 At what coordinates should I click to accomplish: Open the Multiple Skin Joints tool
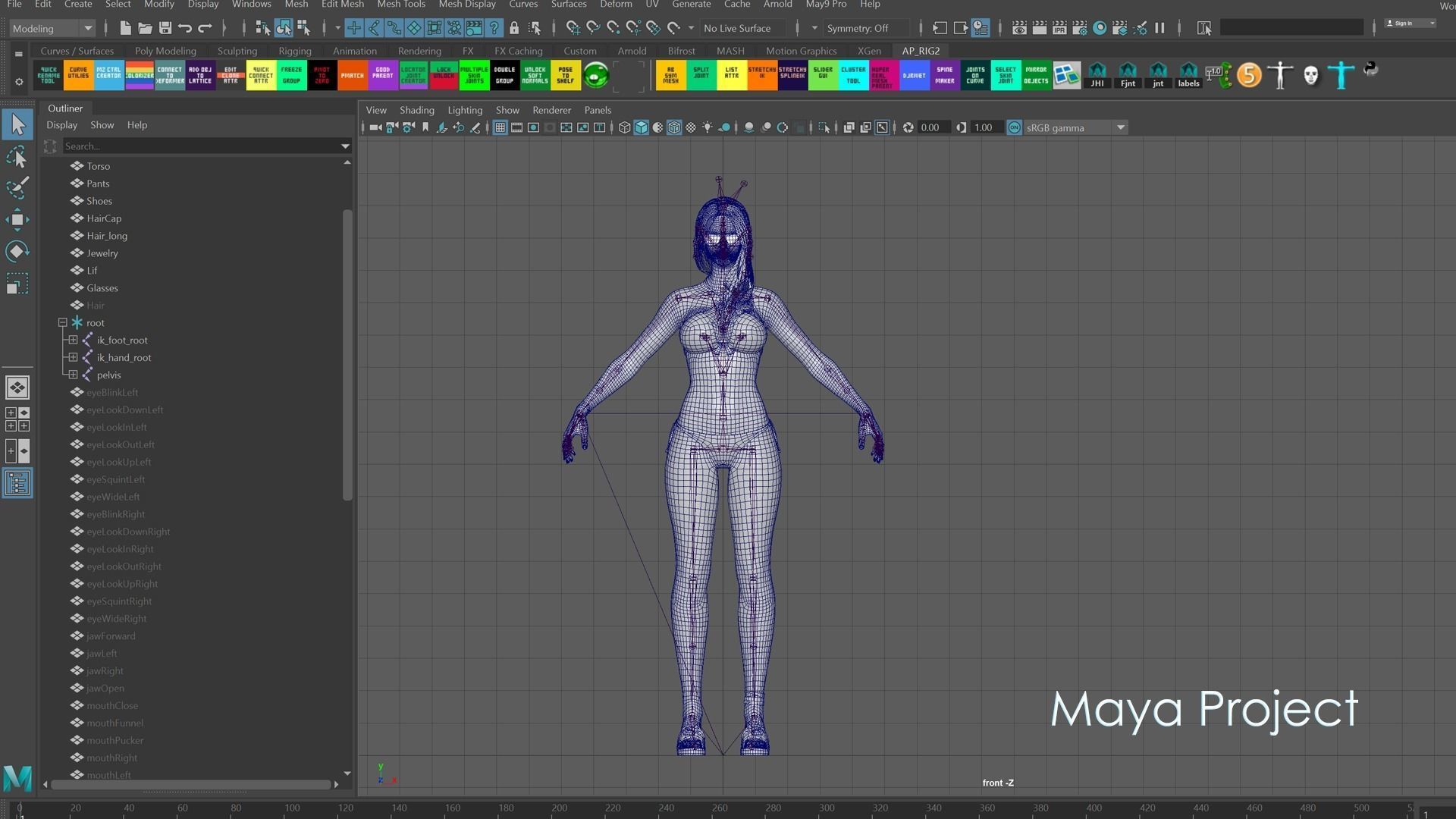click(474, 75)
